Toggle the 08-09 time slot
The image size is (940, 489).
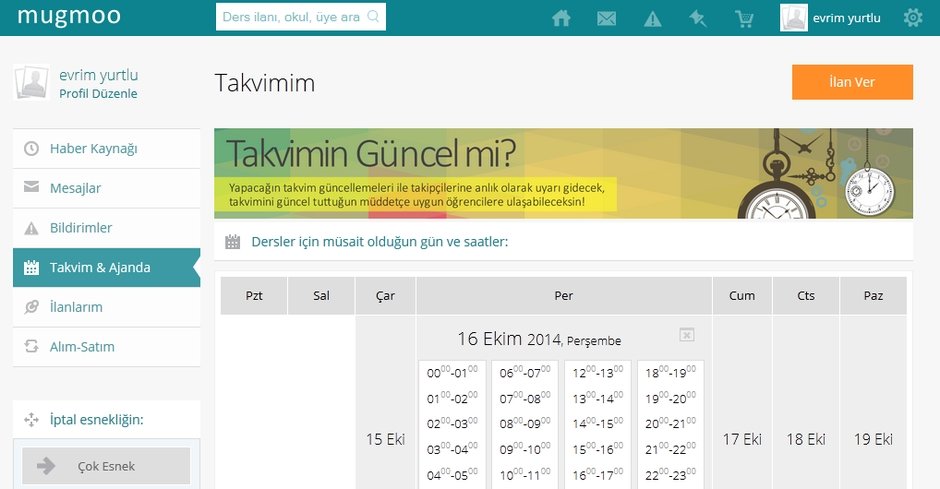pyautogui.click(x=525, y=424)
